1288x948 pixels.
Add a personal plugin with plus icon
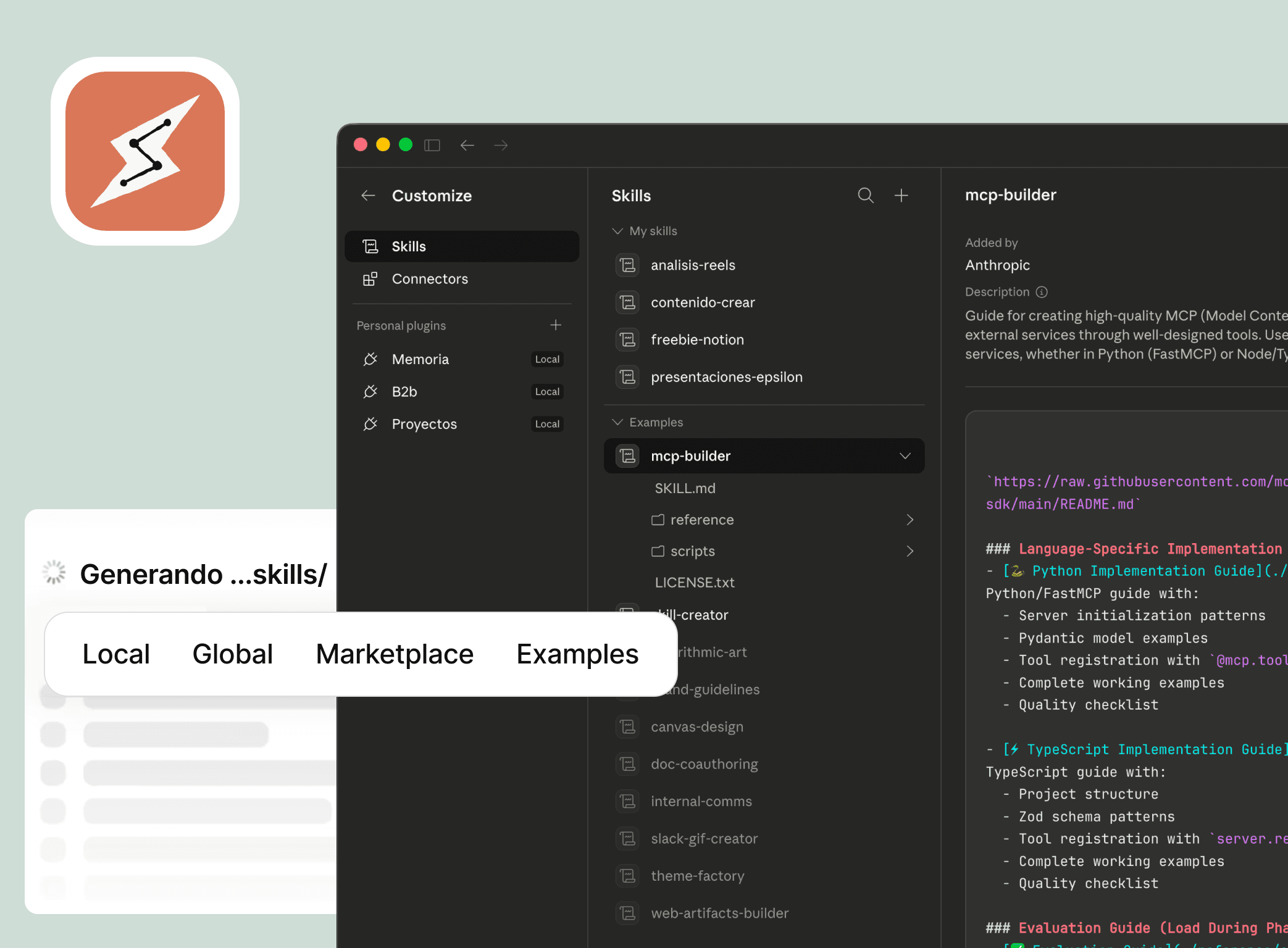(x=556, y=325)
